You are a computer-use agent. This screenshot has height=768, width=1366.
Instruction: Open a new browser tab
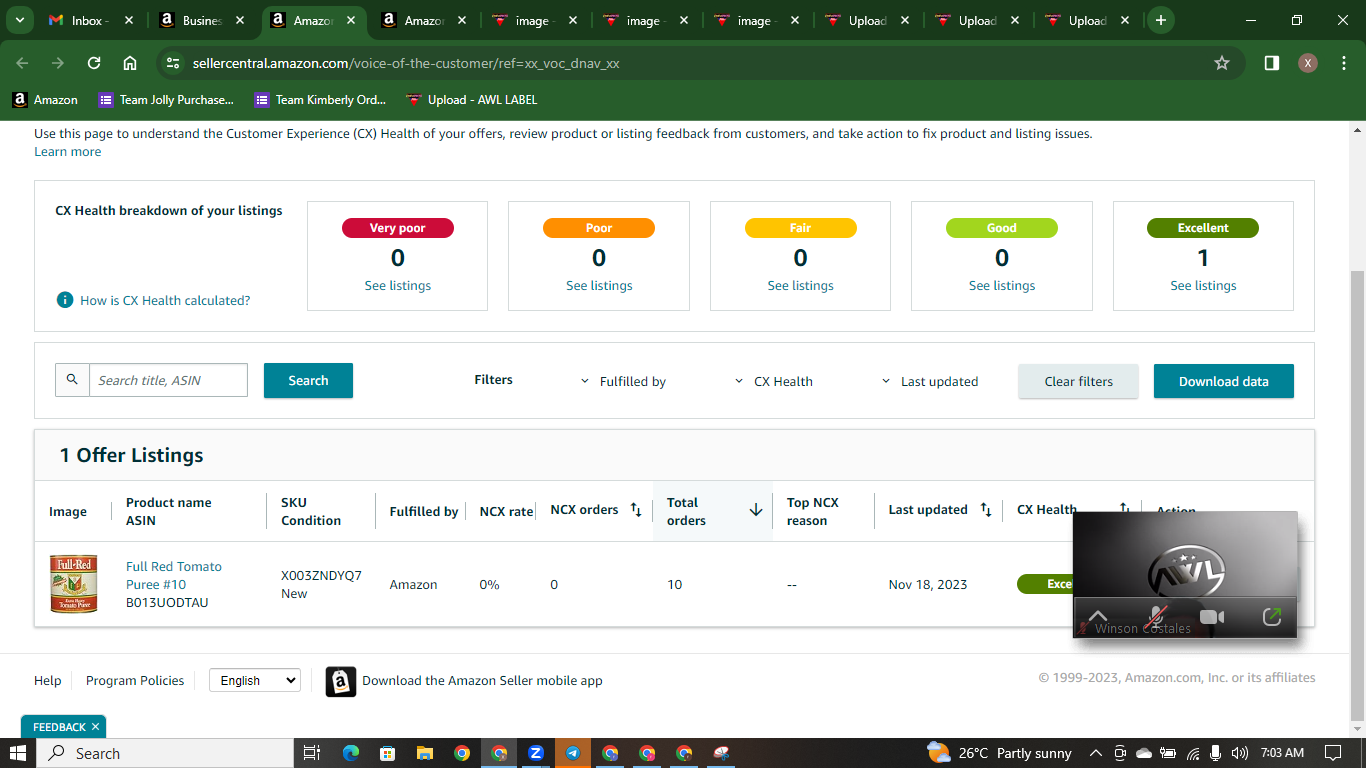[x=1160, y=20]
